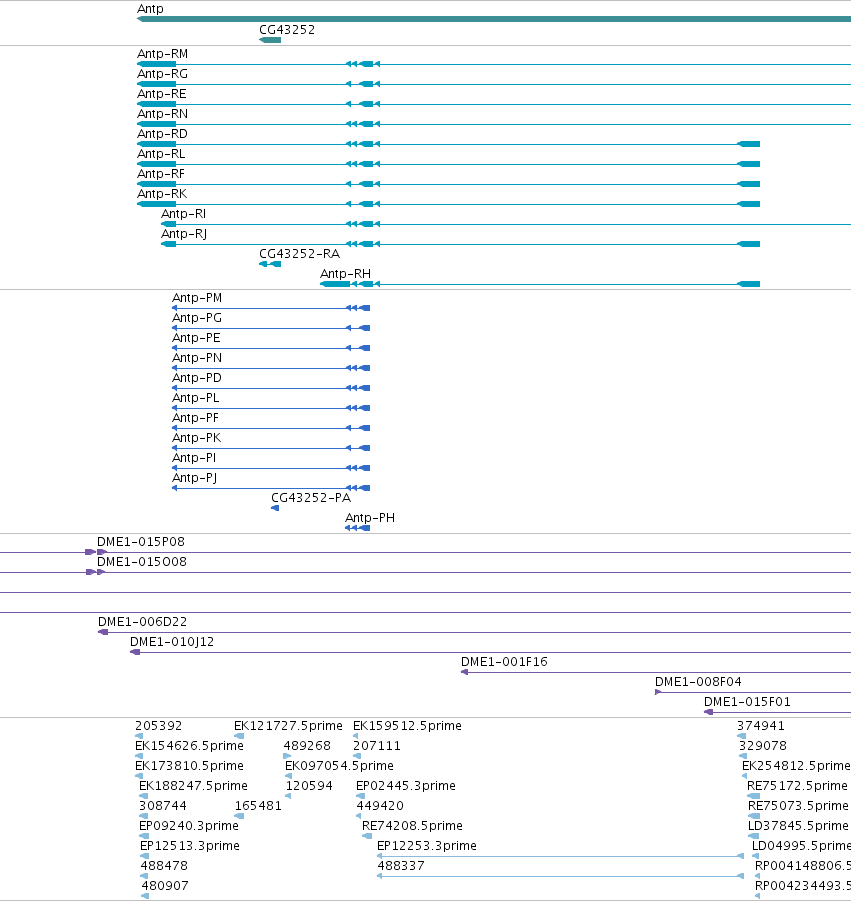The image size is (851, 901).
Task: Click the Antp-RE transcript label
Action: (x=161, y=94)
